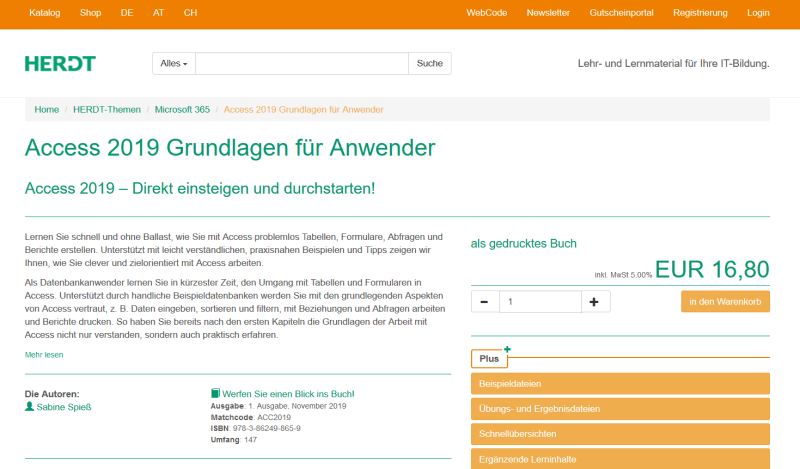Open the Microsoft 365 breadcrumb link
Image resolution: width=800 pixels, height=469 pixels.
pyautogui.click(x=182, y=109)
